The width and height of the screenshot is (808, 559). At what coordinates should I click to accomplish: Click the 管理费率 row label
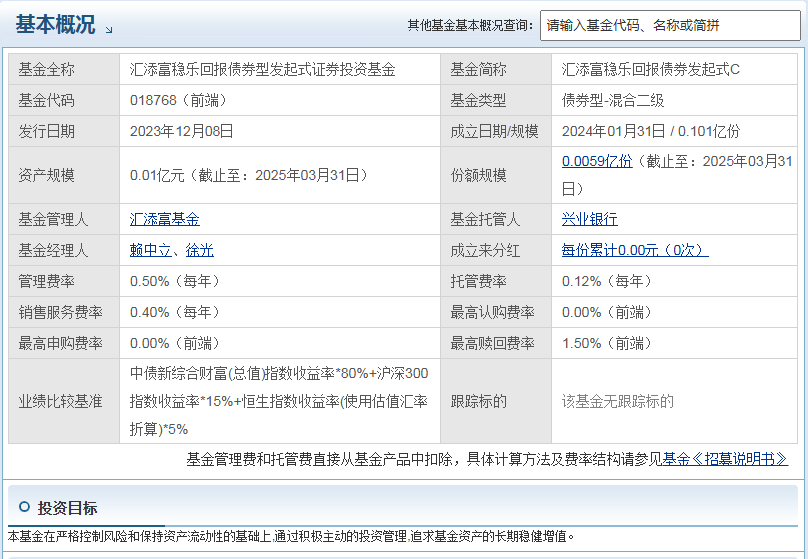point(46,281)
